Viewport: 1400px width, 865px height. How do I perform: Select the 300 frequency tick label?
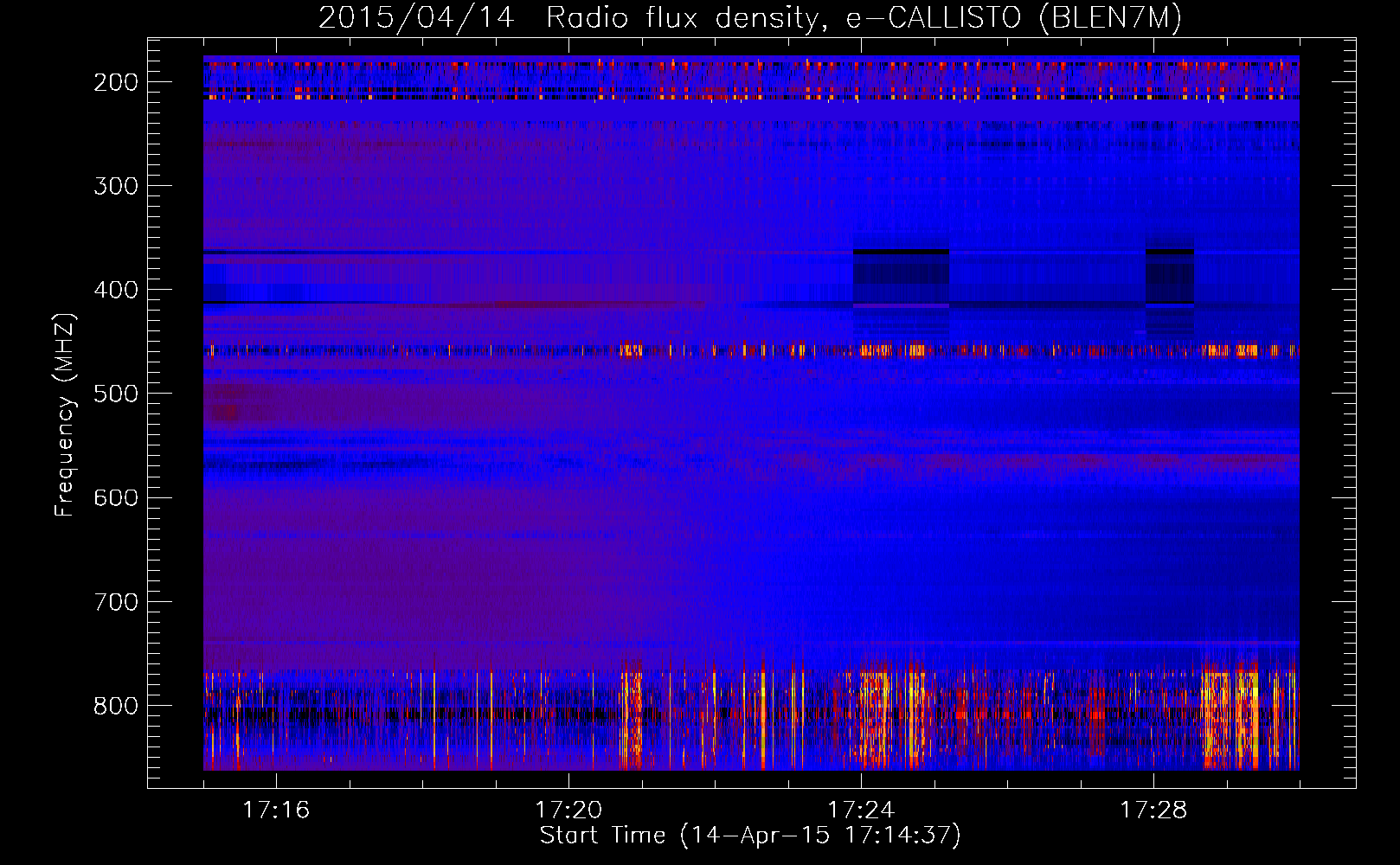pyautogui.click(x=116, y=186)
